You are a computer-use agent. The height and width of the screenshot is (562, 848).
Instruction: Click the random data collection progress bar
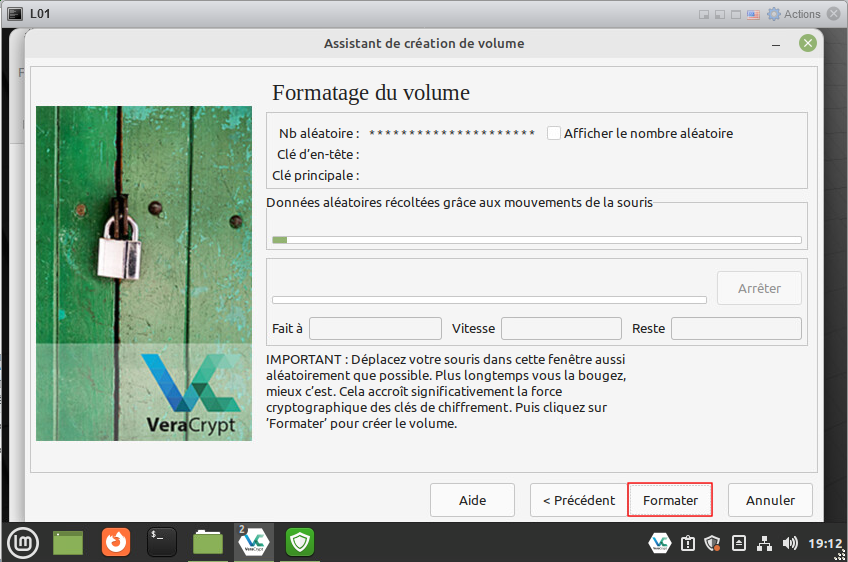pyautogui.click(x=536, y=240)
